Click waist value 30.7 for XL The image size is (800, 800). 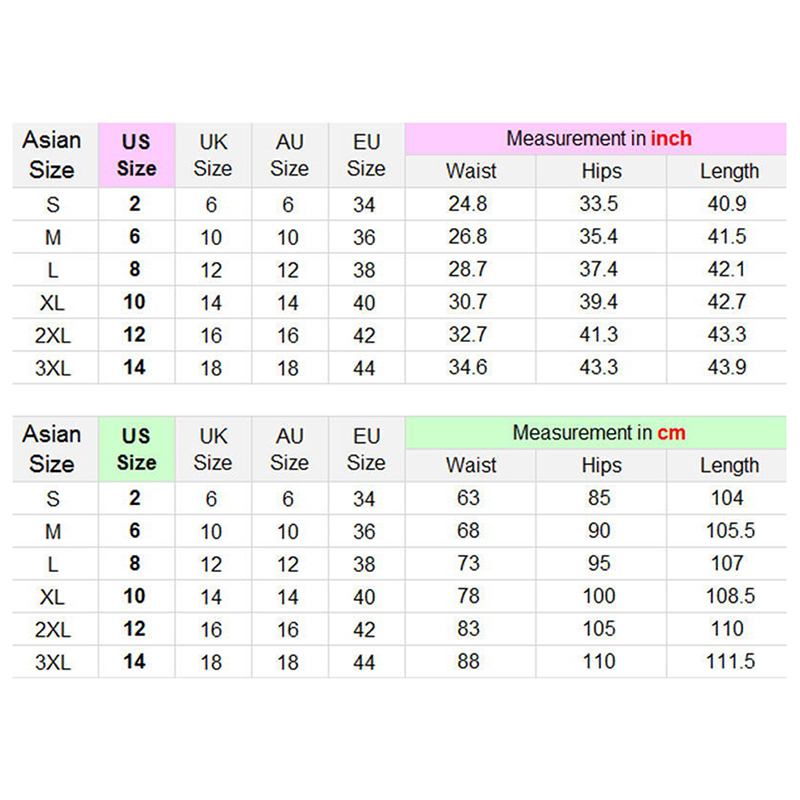(x=468, y=302)
